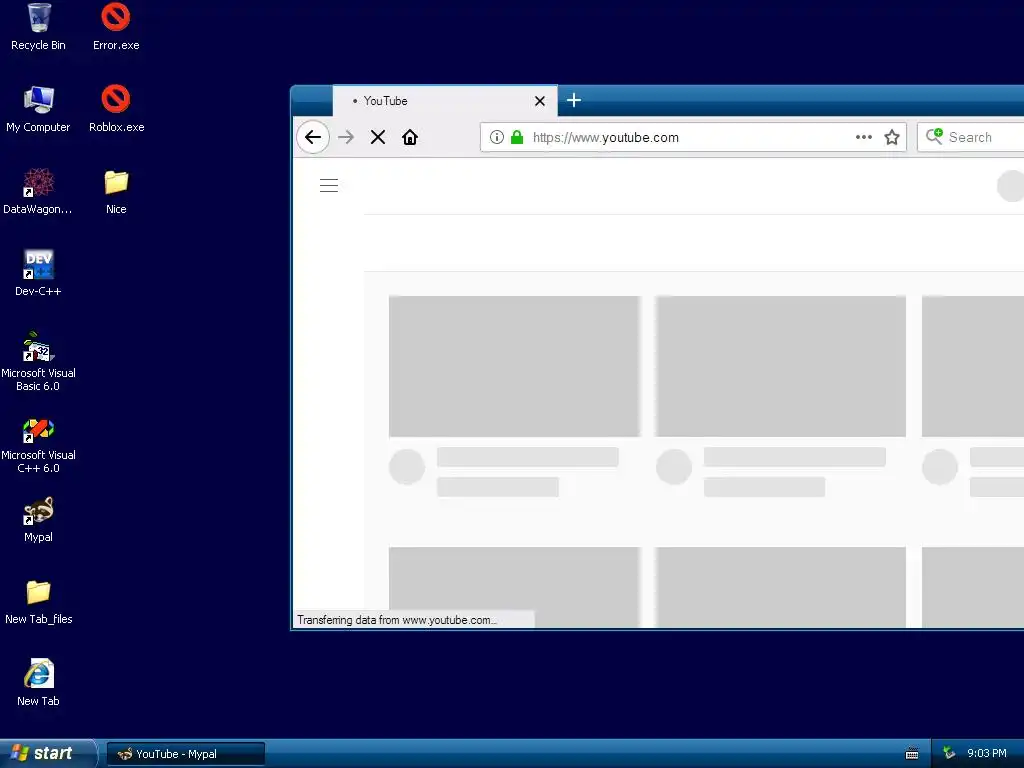Click the green padlock security icon
The image size is (1024, 768).
517,137
